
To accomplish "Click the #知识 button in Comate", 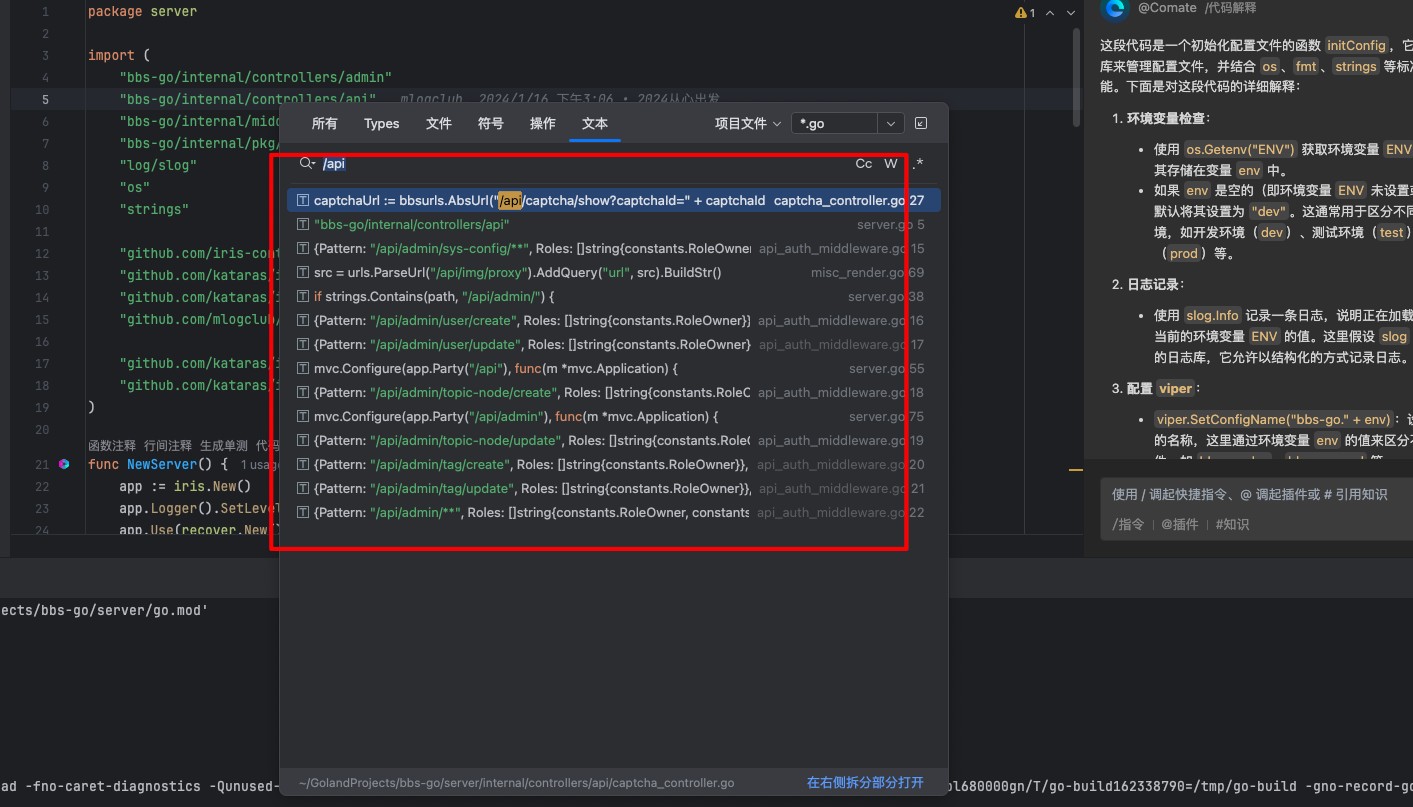I will (x=1232, y=524).
